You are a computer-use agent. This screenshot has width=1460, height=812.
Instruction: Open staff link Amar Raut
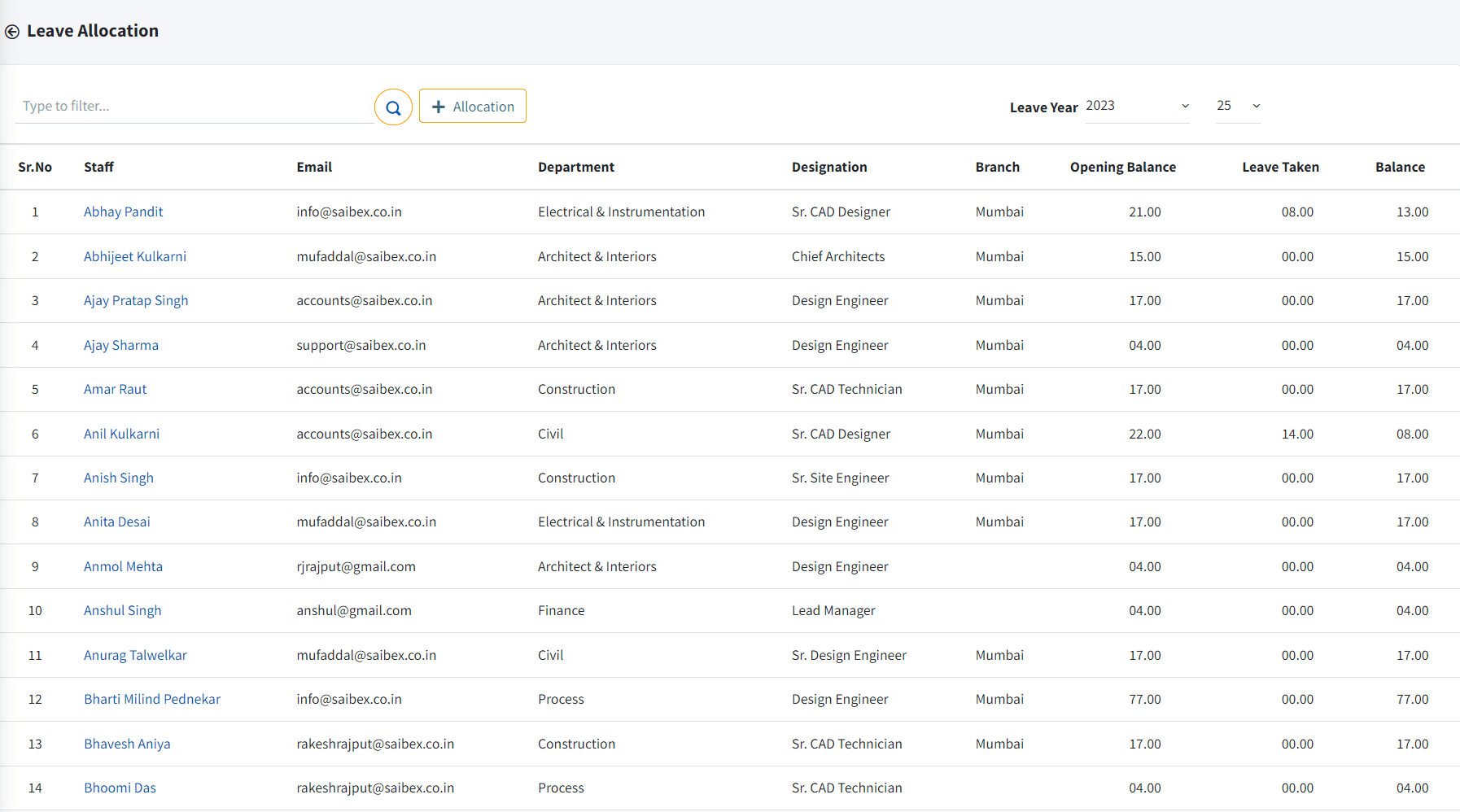116,389
